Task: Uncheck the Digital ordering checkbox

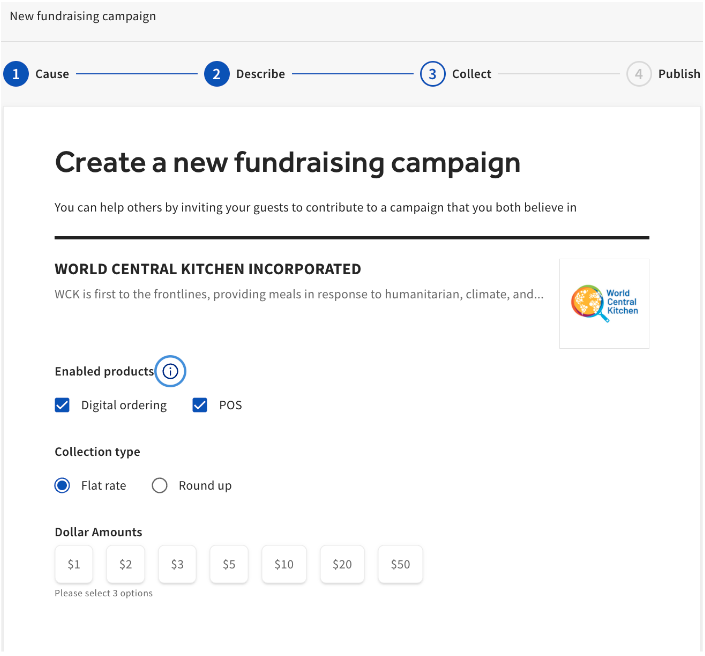Action: 63,405
